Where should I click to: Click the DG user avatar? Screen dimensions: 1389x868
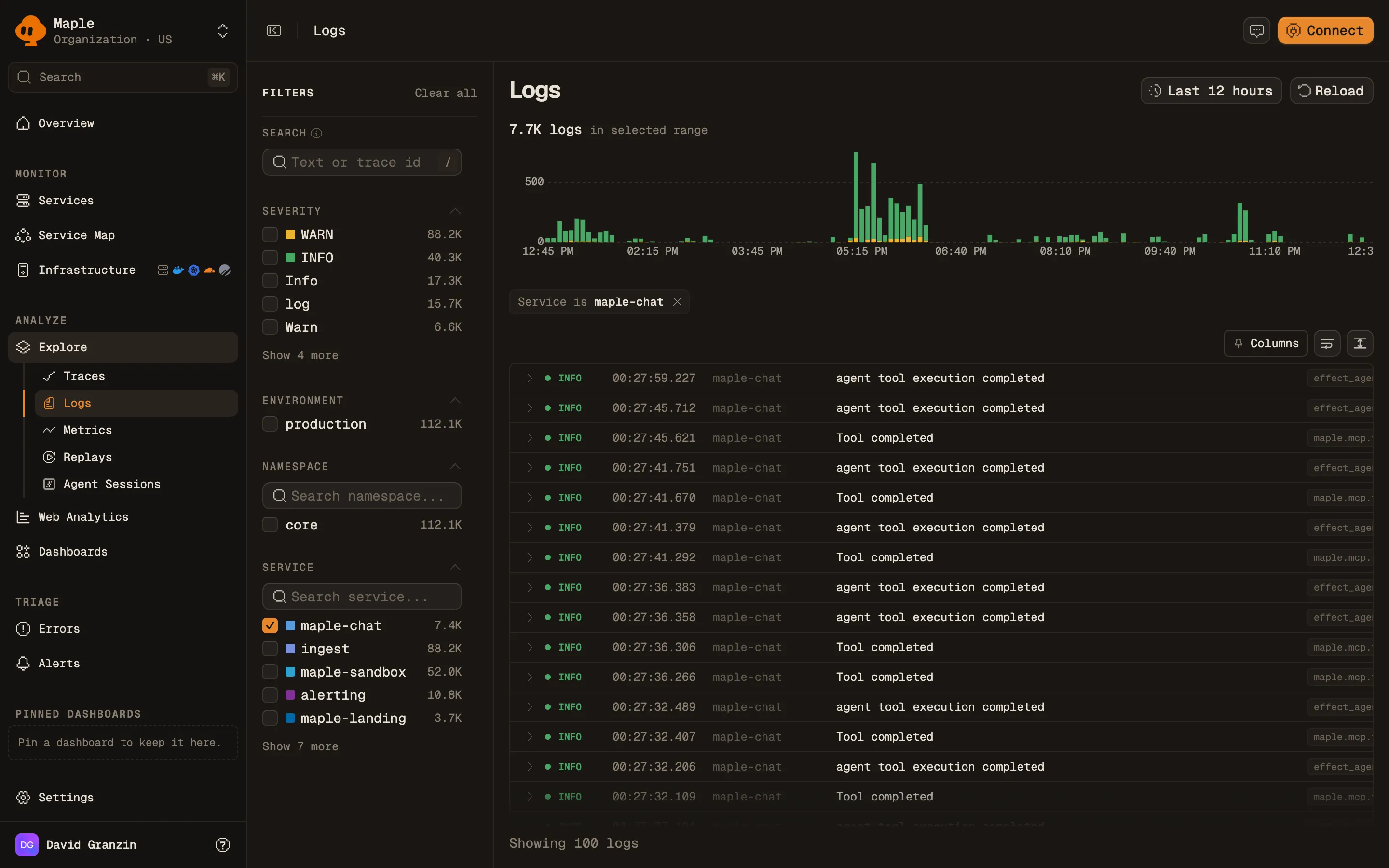click(27, 844)
